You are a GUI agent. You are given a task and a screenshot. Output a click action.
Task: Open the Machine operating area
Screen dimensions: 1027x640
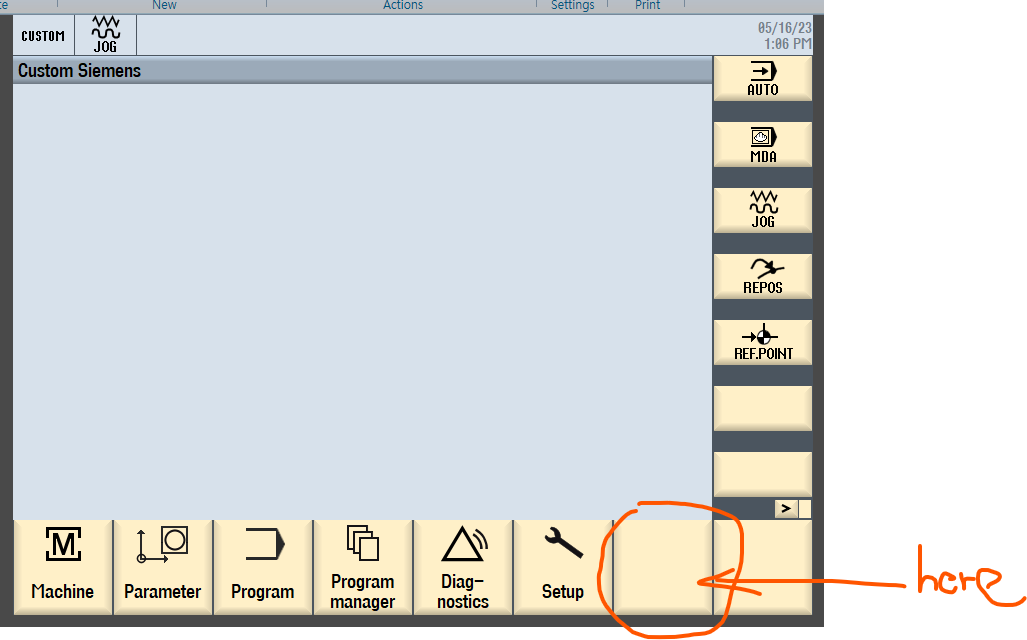tap(63, 567)
